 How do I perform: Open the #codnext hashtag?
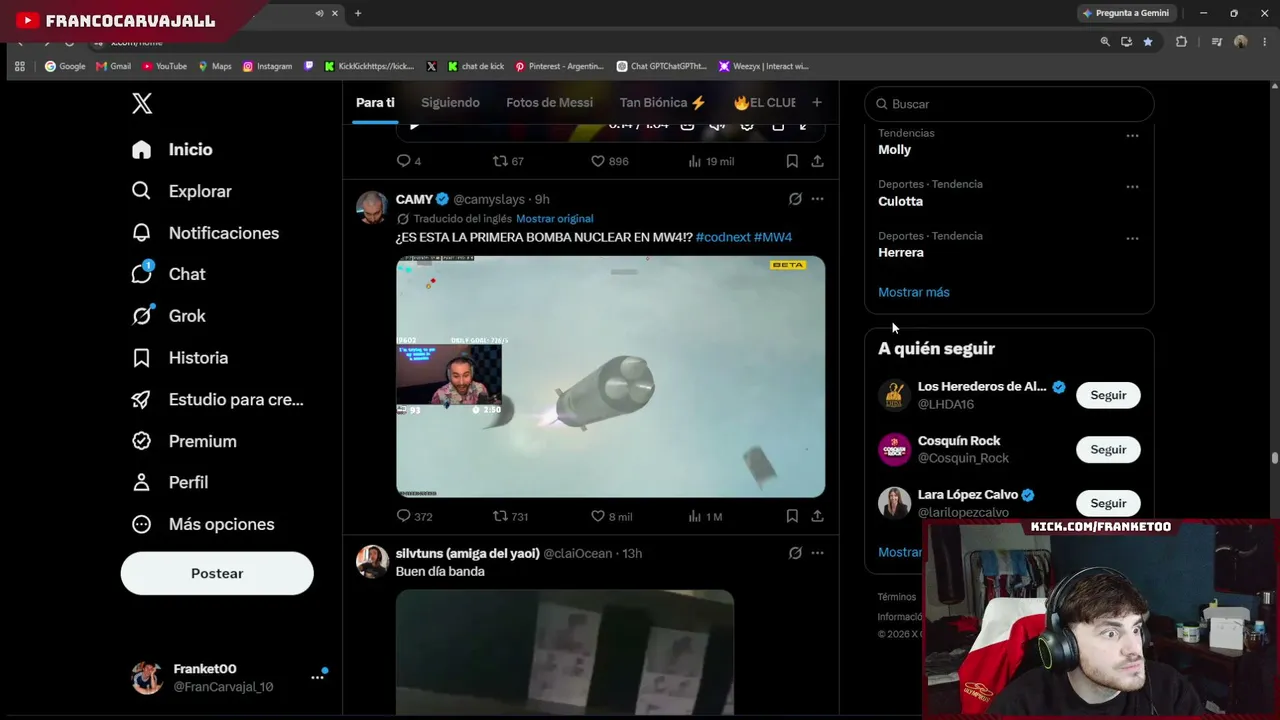[723, 237]
